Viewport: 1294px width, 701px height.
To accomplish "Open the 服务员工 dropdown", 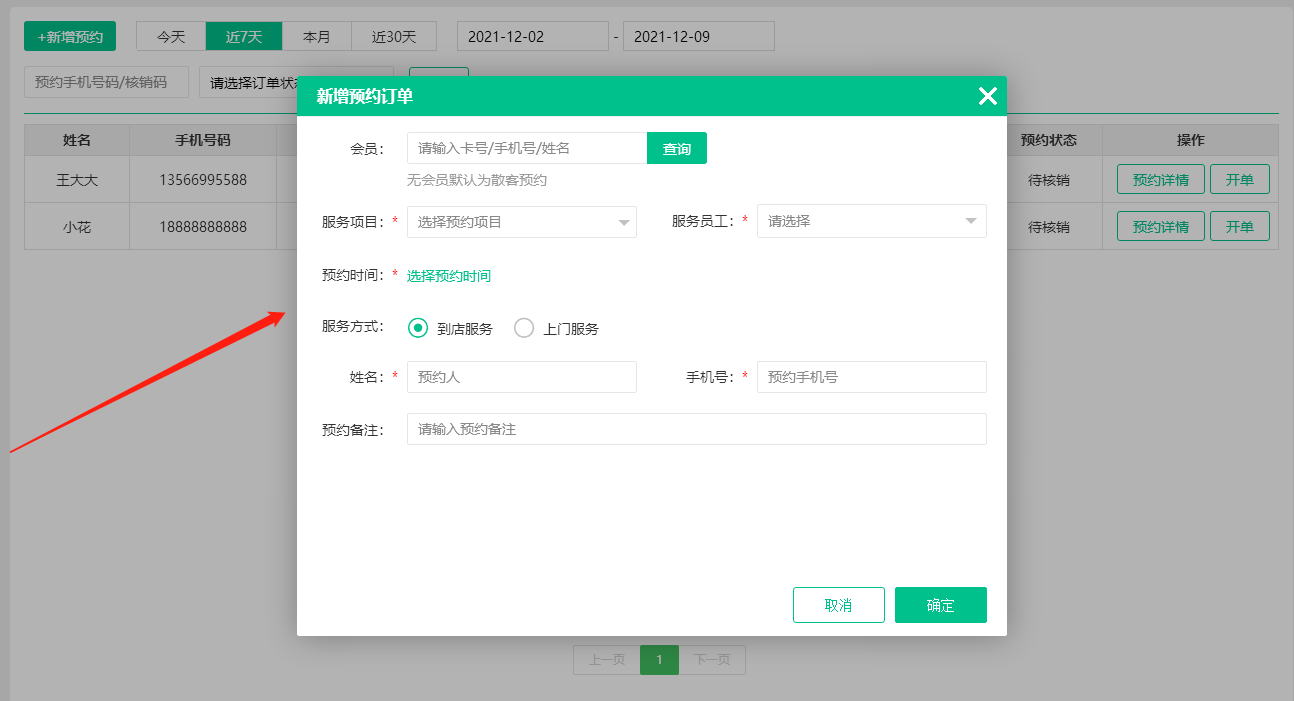I will coord(872,221).
